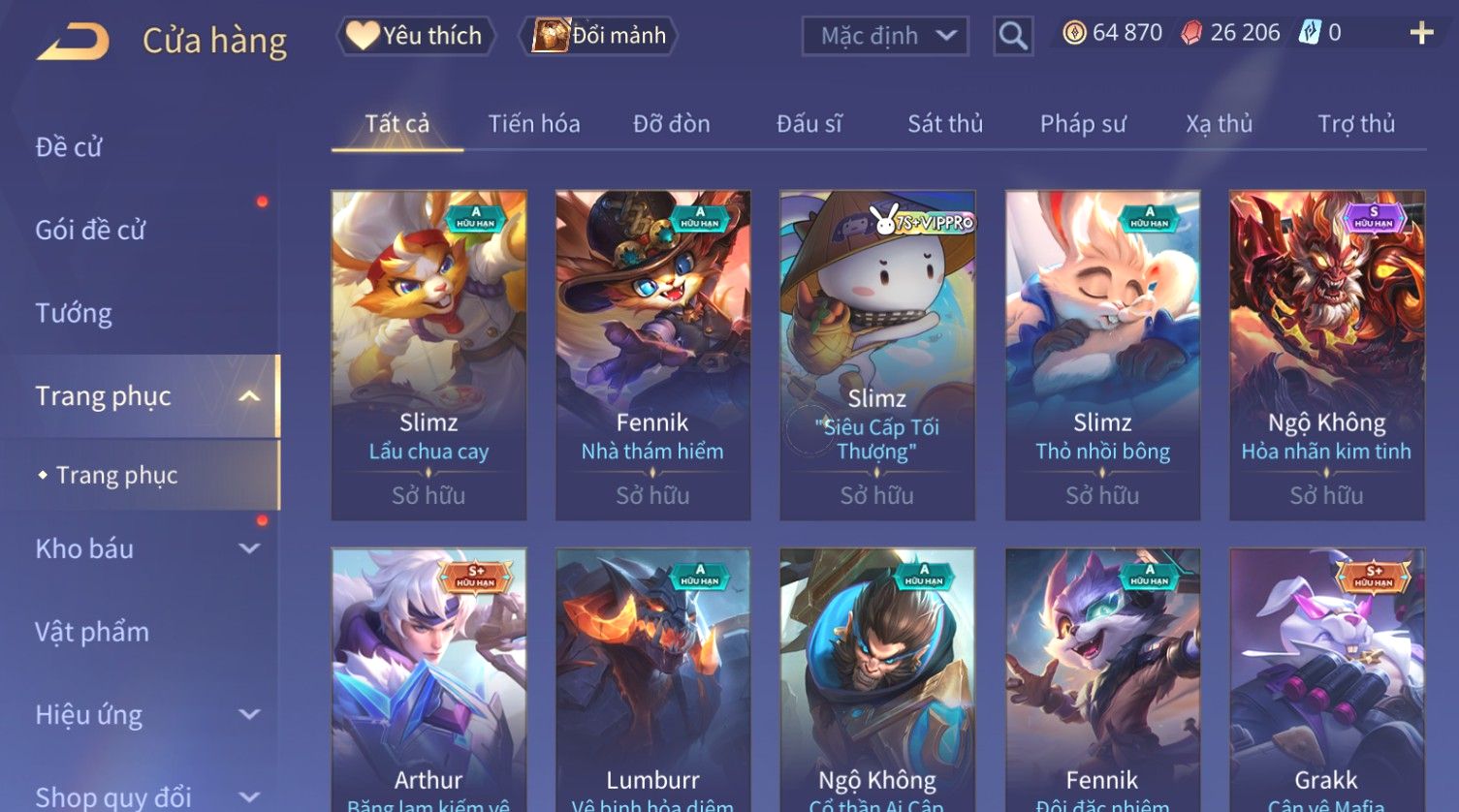Open Yêu thích heart favorites
The width and height of the screenshot is (1459, 812).
416,36
